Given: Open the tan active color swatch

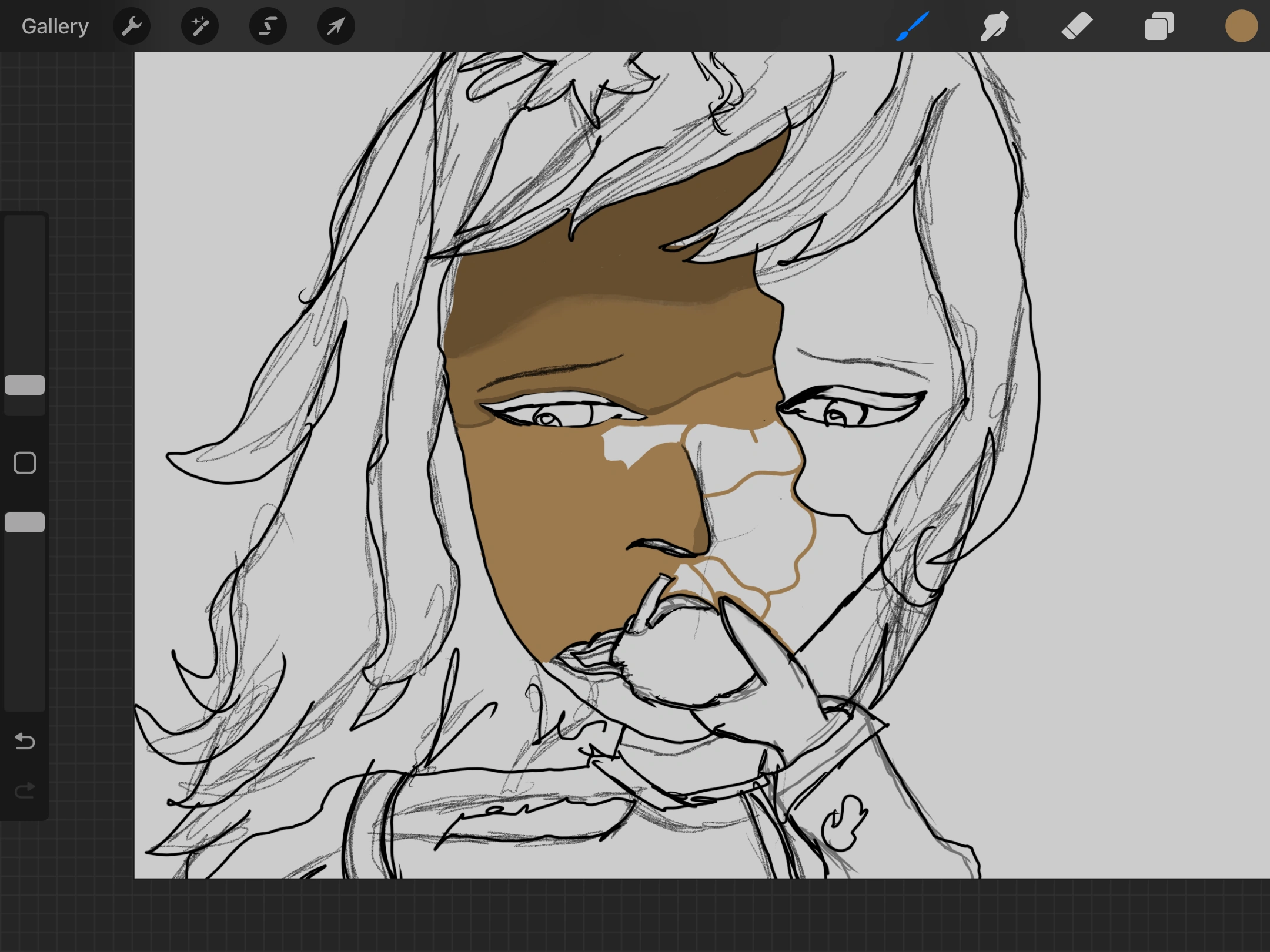Looking at the screenshot, I should tap(1241, 26).
